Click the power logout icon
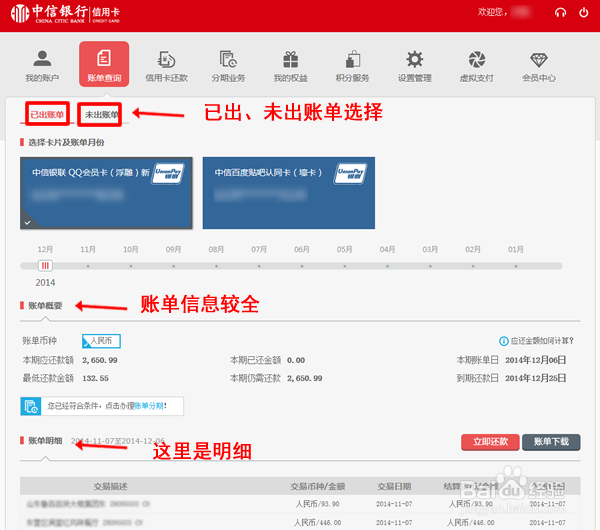 point(584,13)
